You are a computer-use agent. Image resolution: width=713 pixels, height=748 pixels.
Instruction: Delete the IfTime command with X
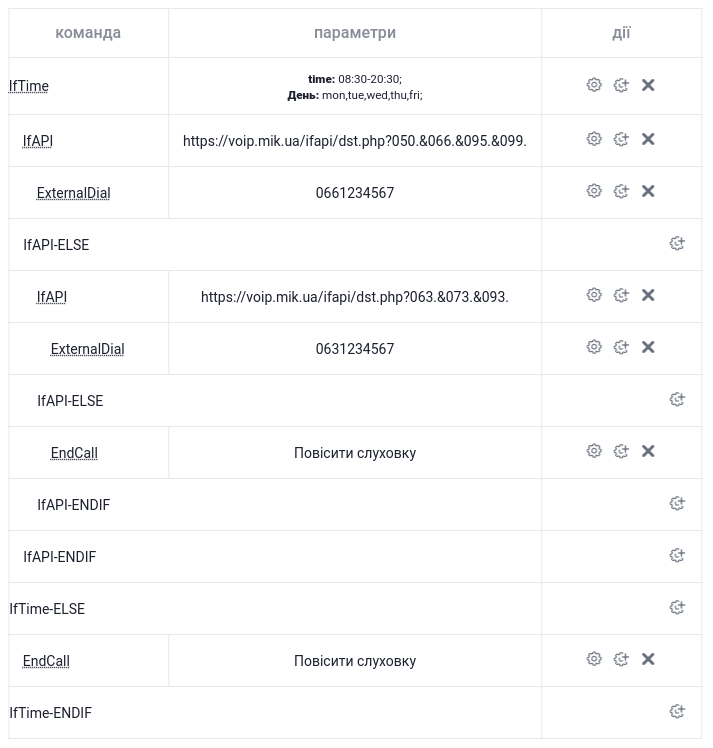point(648,85)
